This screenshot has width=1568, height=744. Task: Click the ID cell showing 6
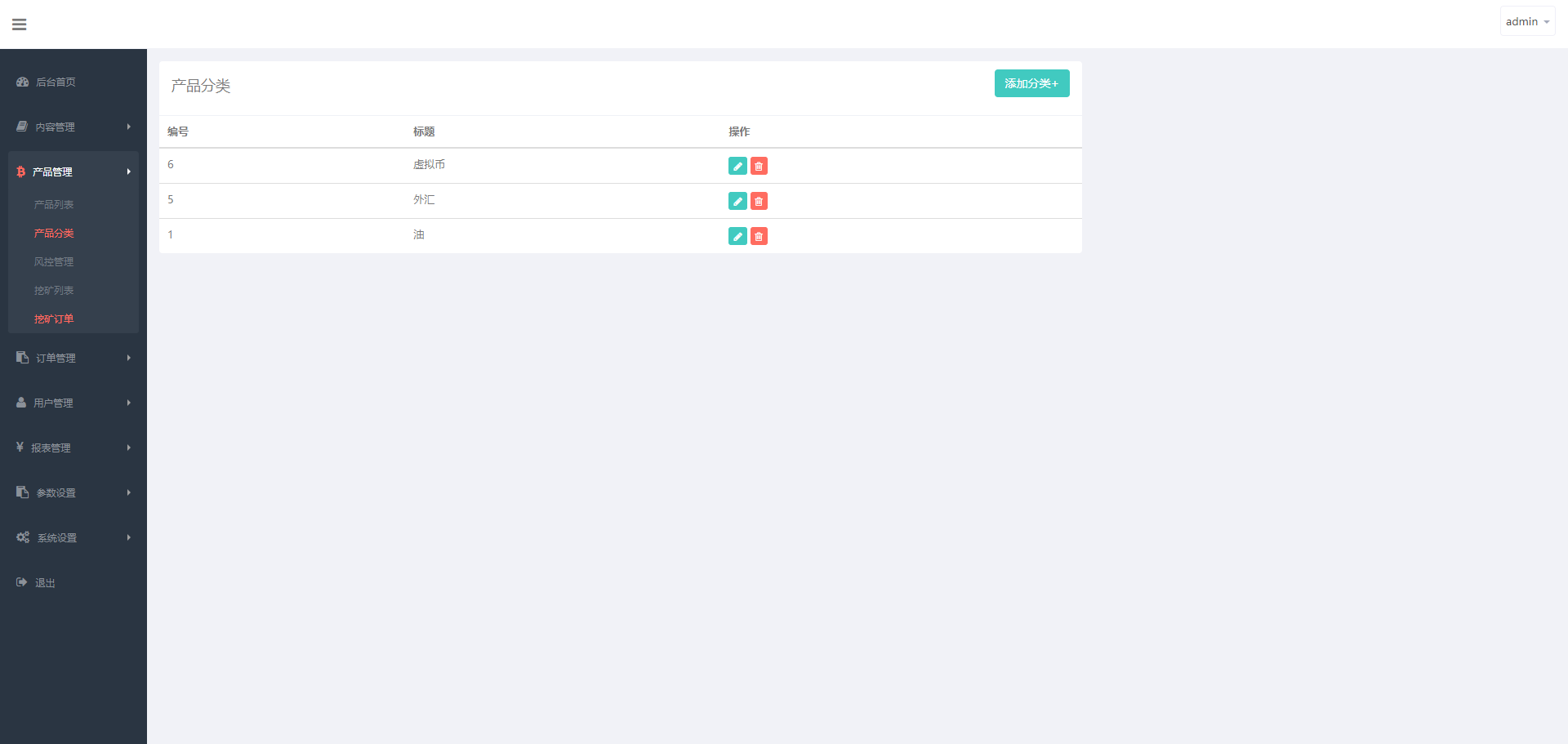[171, 164]
